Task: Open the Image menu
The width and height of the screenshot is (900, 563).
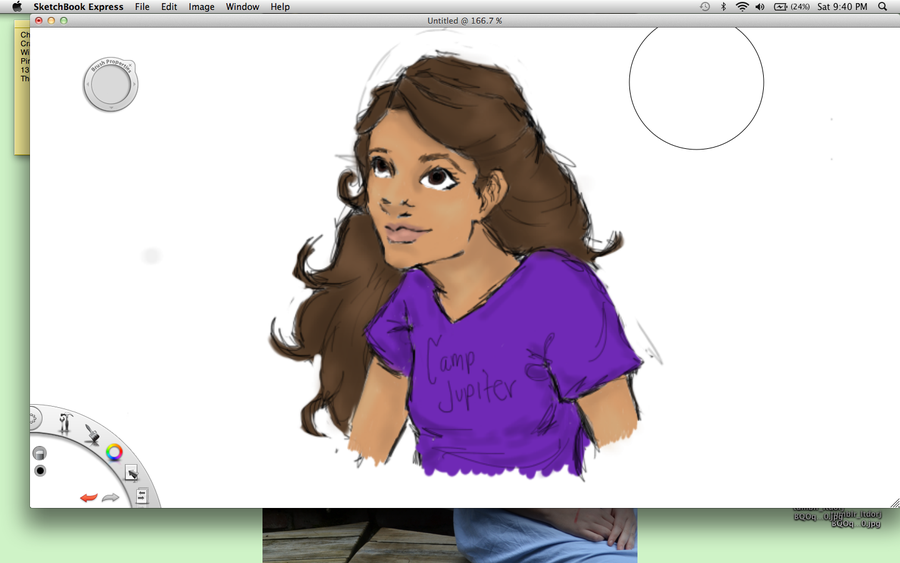Action: click(201, 7)
